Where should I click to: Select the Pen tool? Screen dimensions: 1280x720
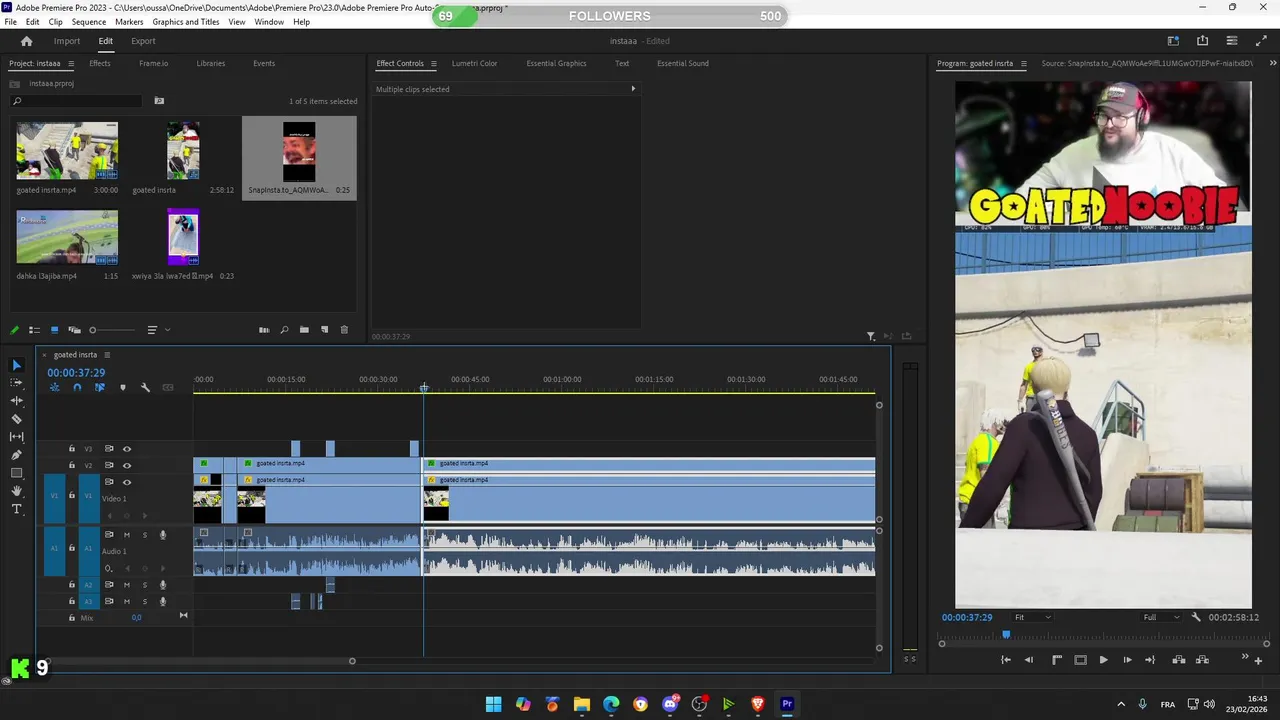pyautogui.click(x=16, y=455)
